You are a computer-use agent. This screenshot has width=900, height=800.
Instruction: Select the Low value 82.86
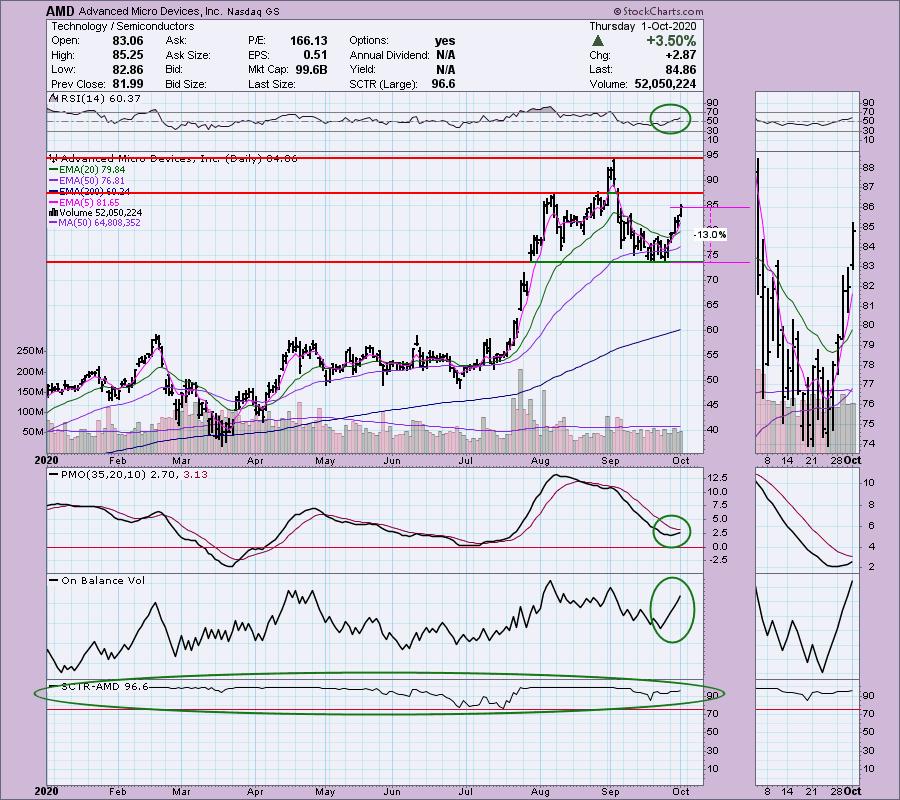click(128, 69)
